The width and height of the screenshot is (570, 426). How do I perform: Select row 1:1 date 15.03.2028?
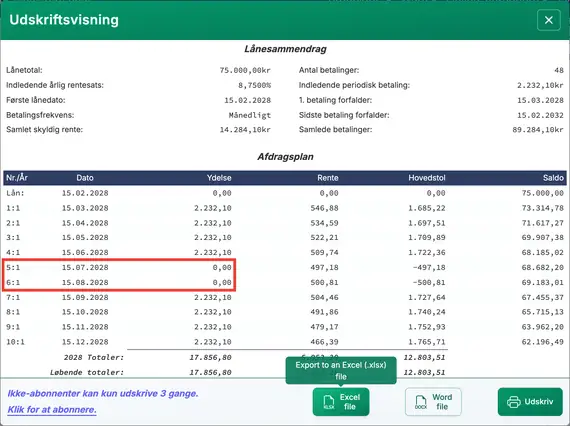(x=85, y=208)
